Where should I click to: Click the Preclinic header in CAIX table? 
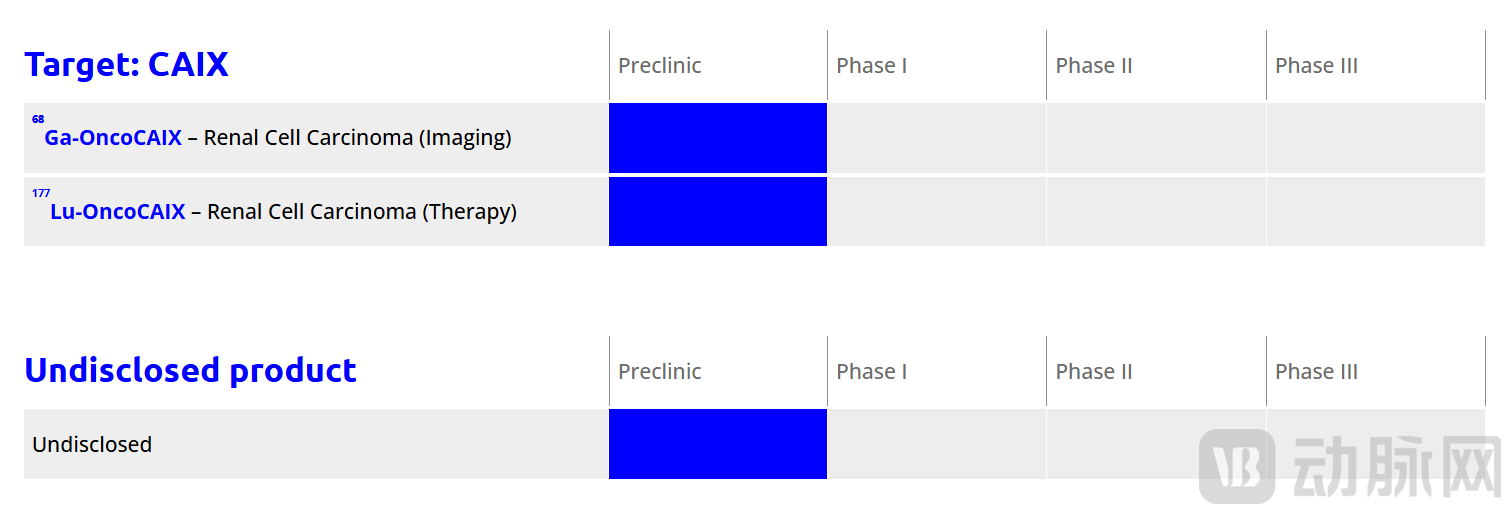[660, 65]
